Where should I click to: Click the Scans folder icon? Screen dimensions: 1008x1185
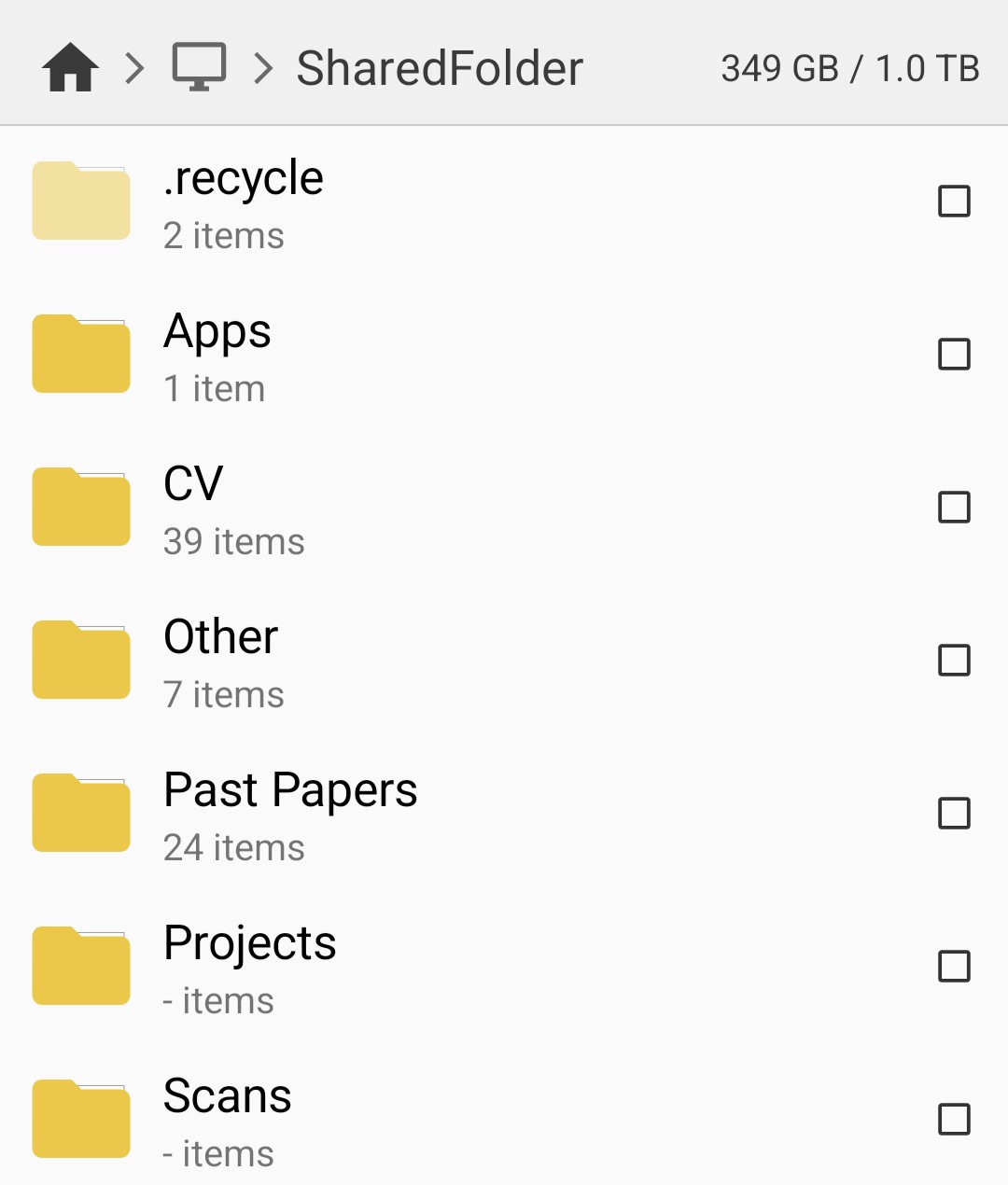tap(81, 1119)
